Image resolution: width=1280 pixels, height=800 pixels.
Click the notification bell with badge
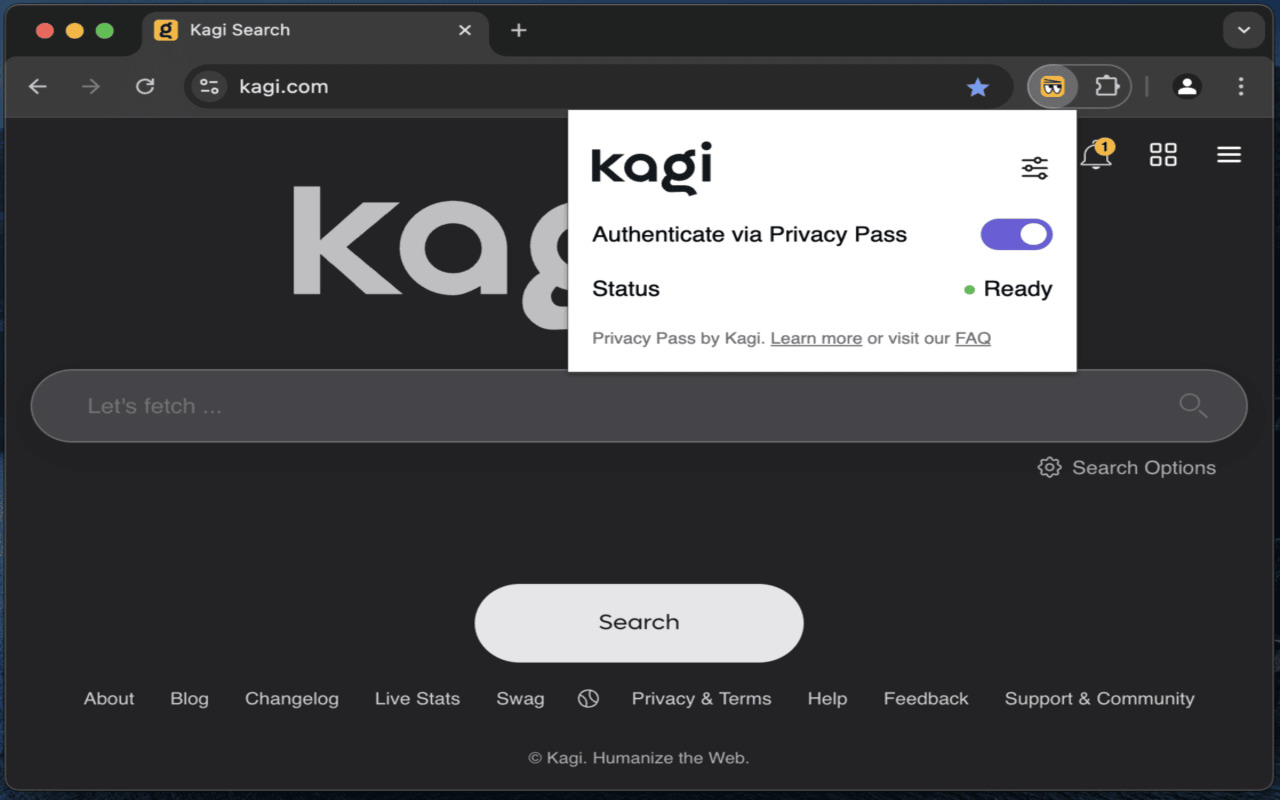pos(1096,155)
